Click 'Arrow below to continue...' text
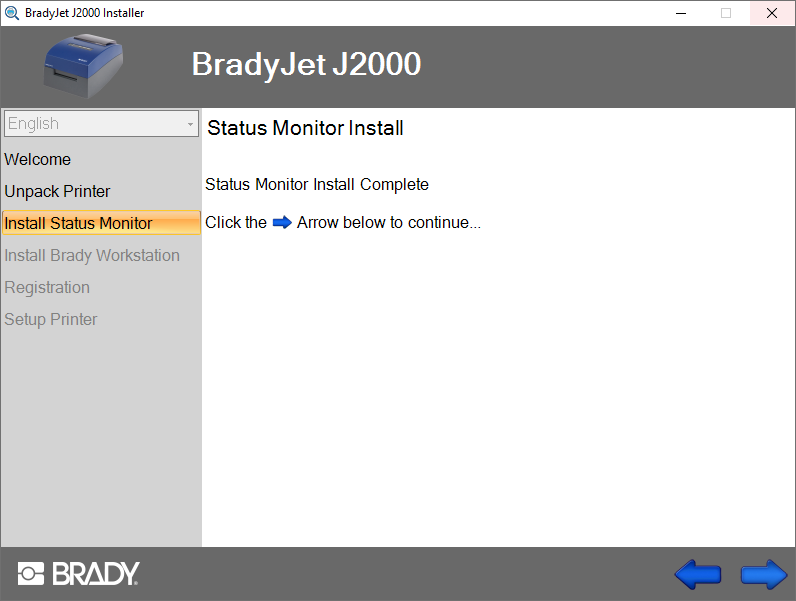796x601 pixels. click(x=389, y=222)
